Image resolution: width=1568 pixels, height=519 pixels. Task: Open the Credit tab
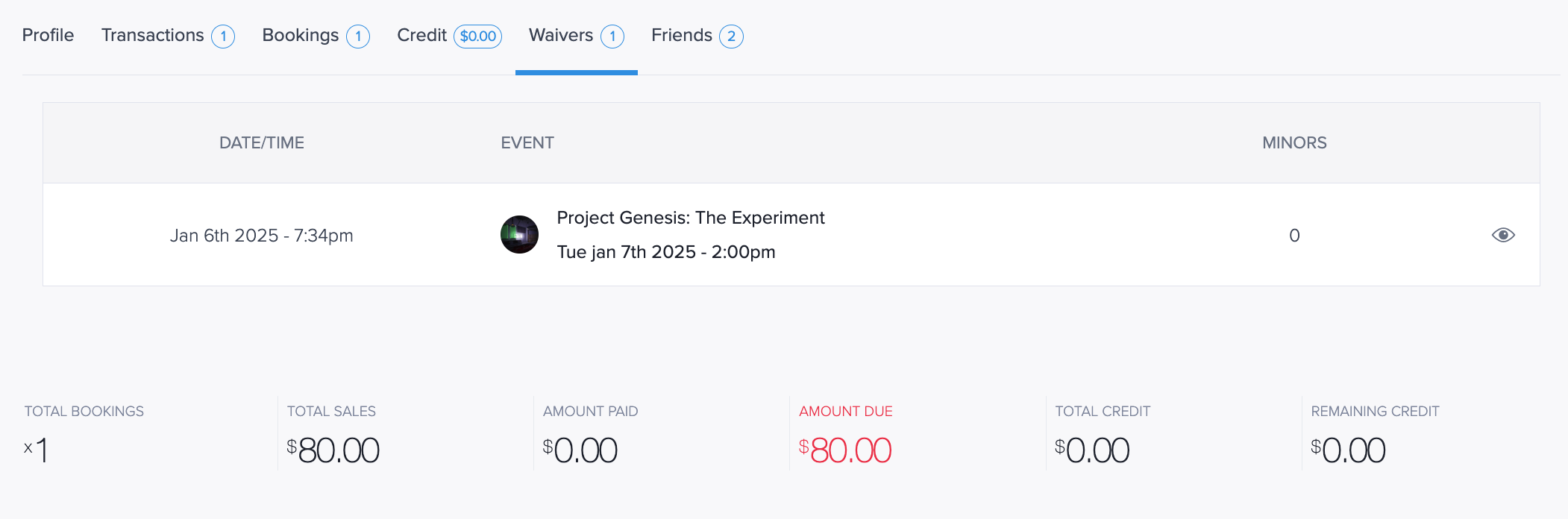449,35
